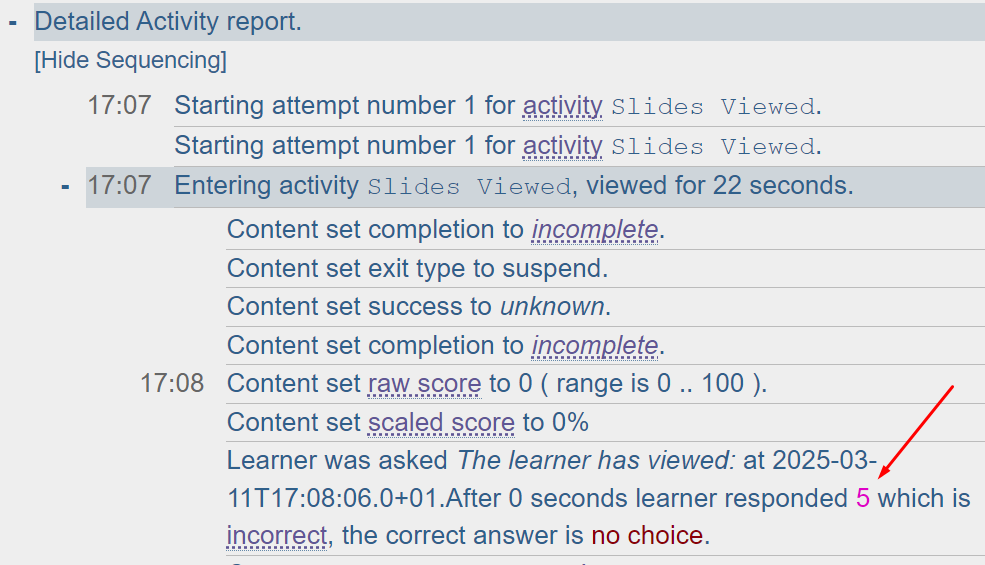Click the first 'incomplete' completion term
This screenshot has height=565, width=985.
point(594,229)
